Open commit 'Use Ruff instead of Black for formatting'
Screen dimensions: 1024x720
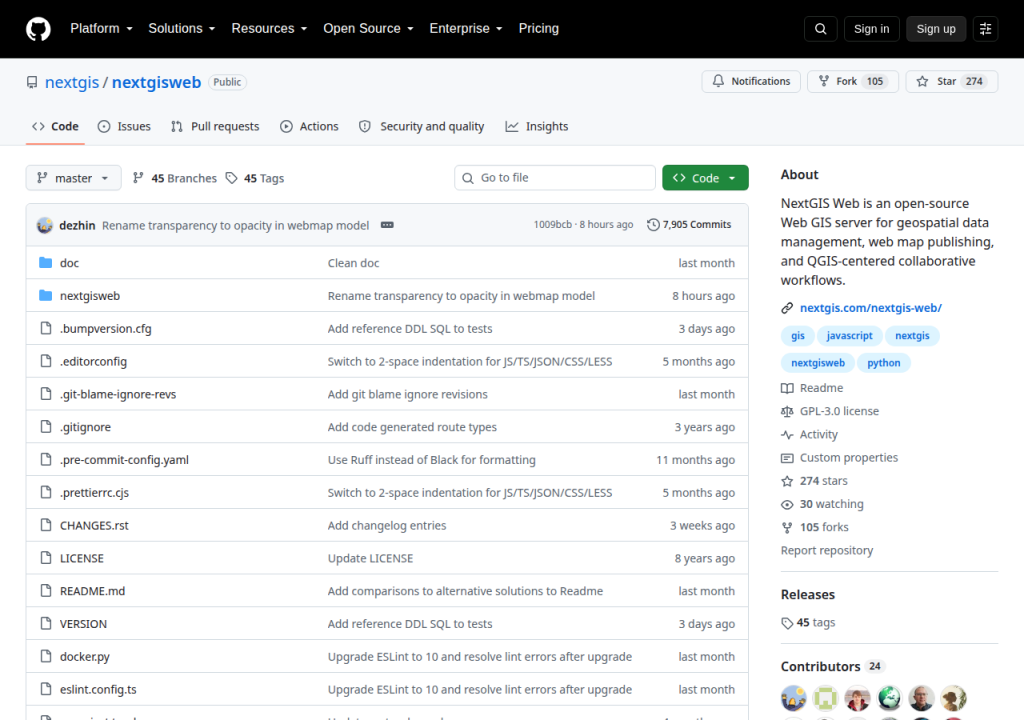pos(432,460)
